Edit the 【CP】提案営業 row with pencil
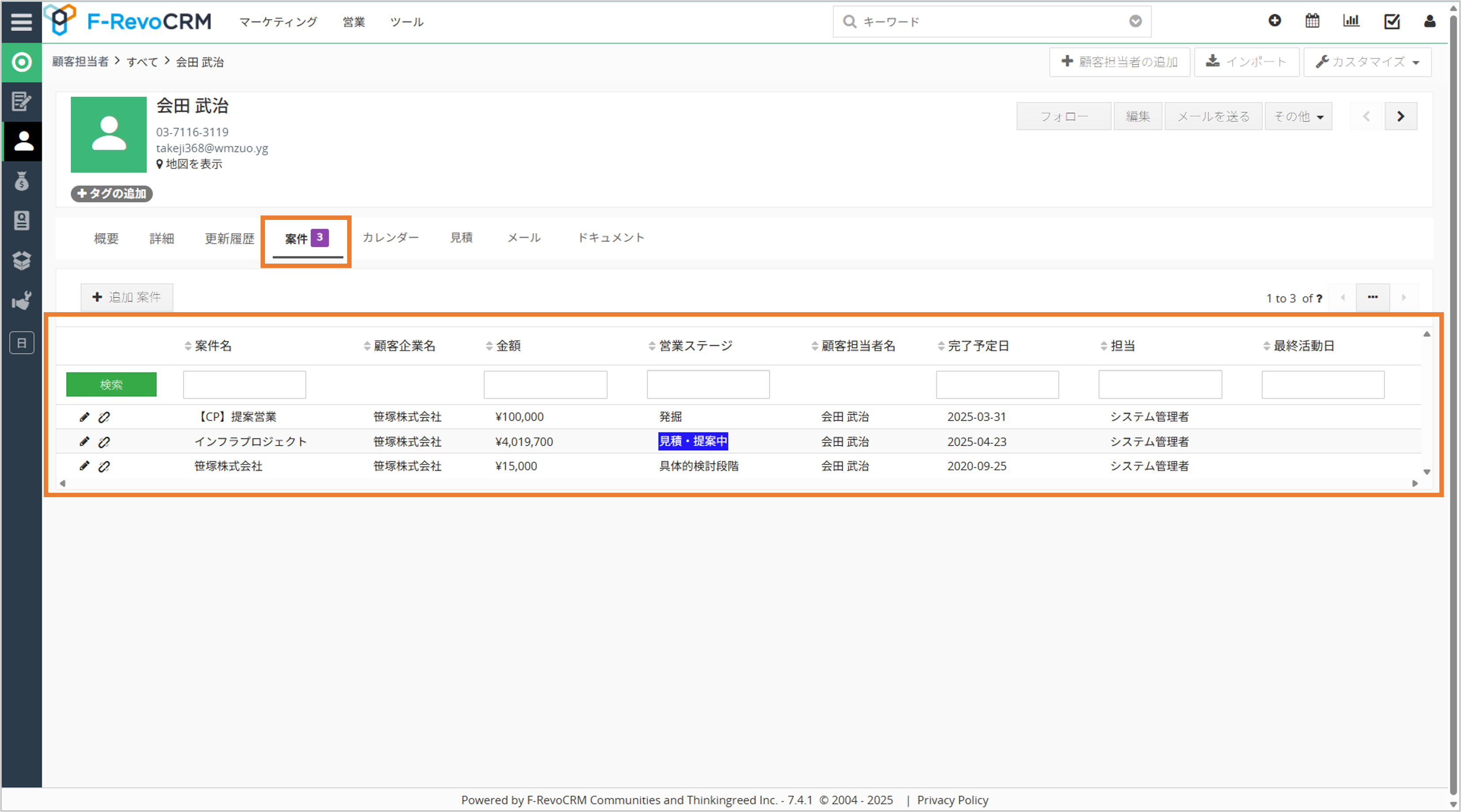 click(84, 417)
